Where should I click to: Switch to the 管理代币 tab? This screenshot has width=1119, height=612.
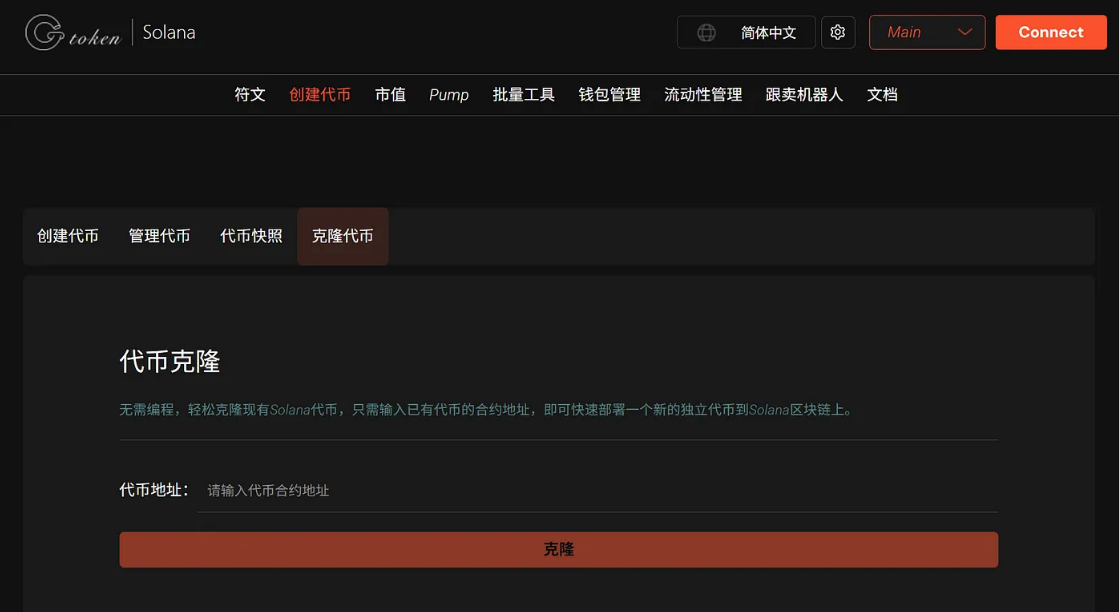(x=159, y=236)
